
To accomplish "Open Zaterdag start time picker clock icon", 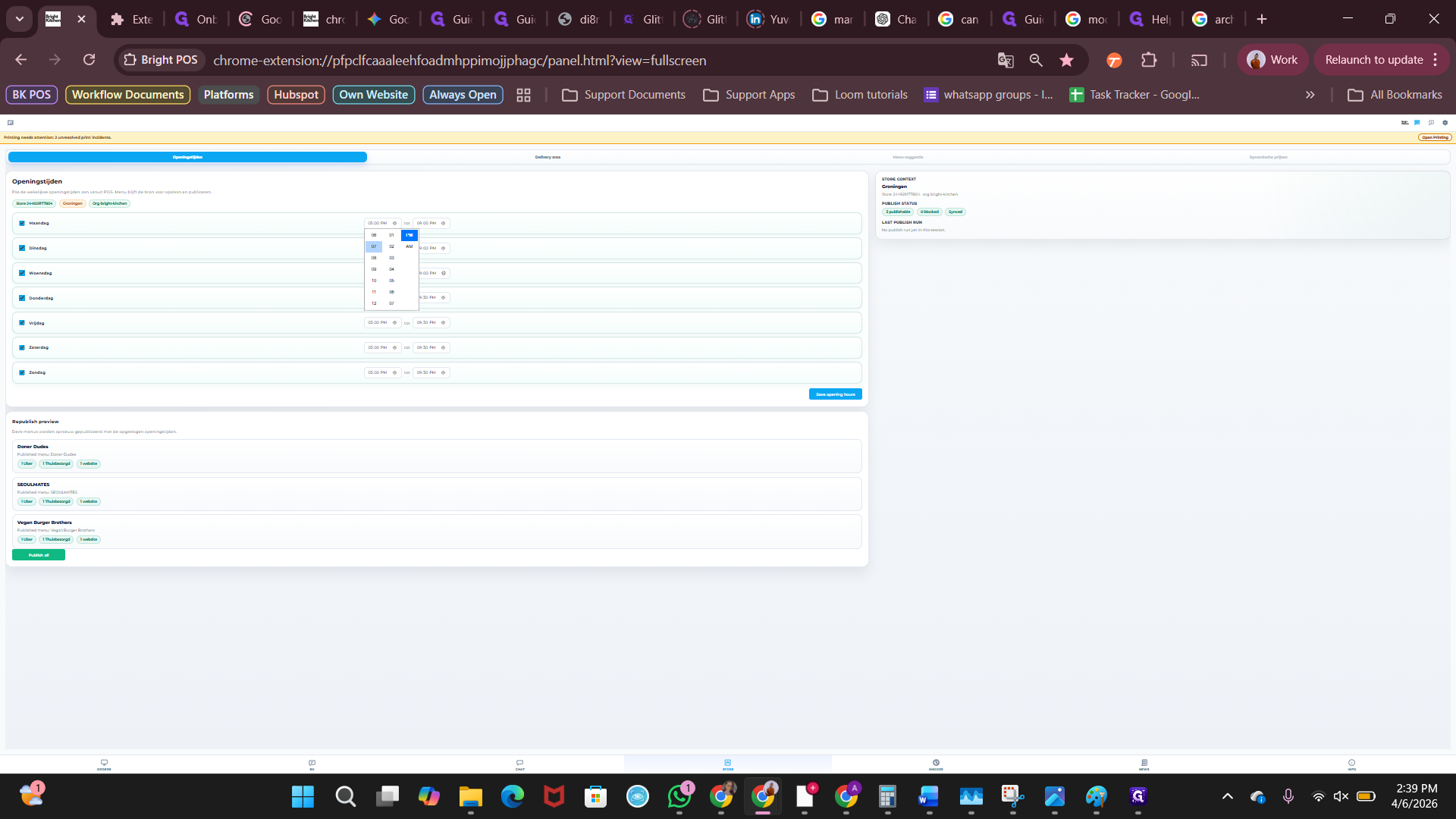I will tap(394, 347).
